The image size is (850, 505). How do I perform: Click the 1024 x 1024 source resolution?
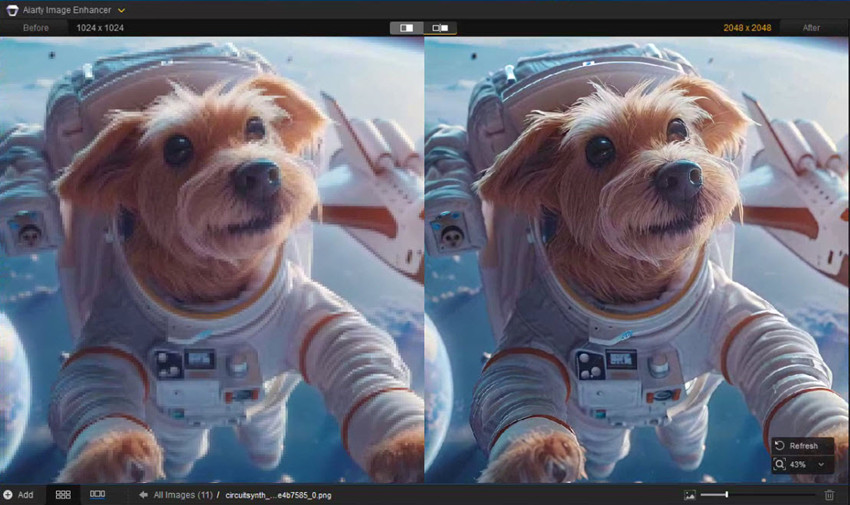pos(100,28)
